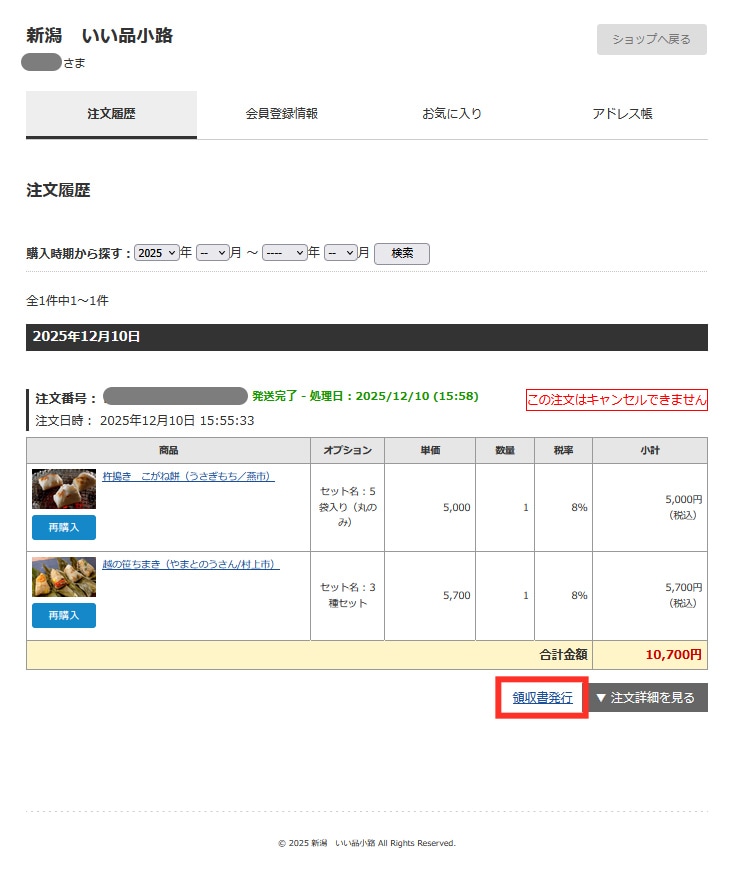The height and width of the screenshot is (886, 732).
Task: Switch to the 注文履歴 tab
Action: click(x=111, y=114)
